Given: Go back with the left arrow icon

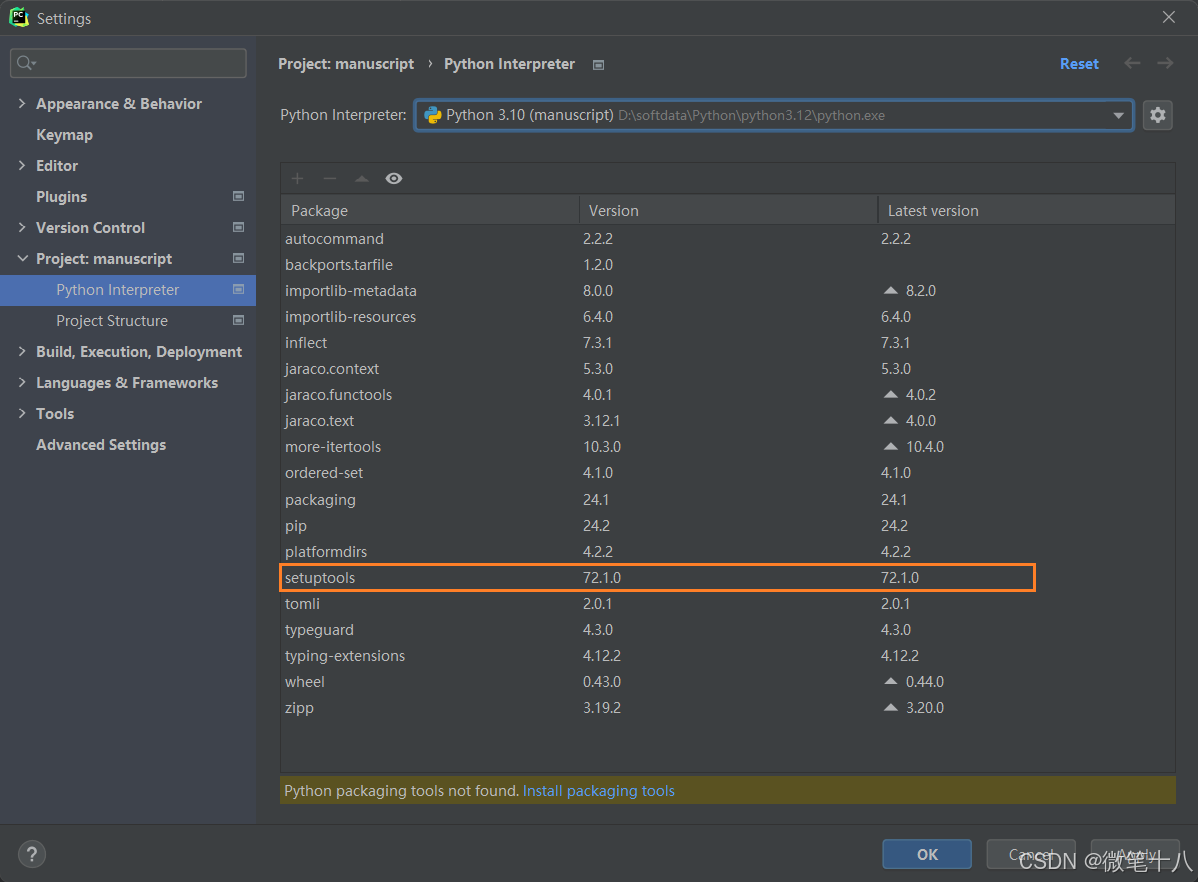Looking at the screenshot, I should 1132,63.
